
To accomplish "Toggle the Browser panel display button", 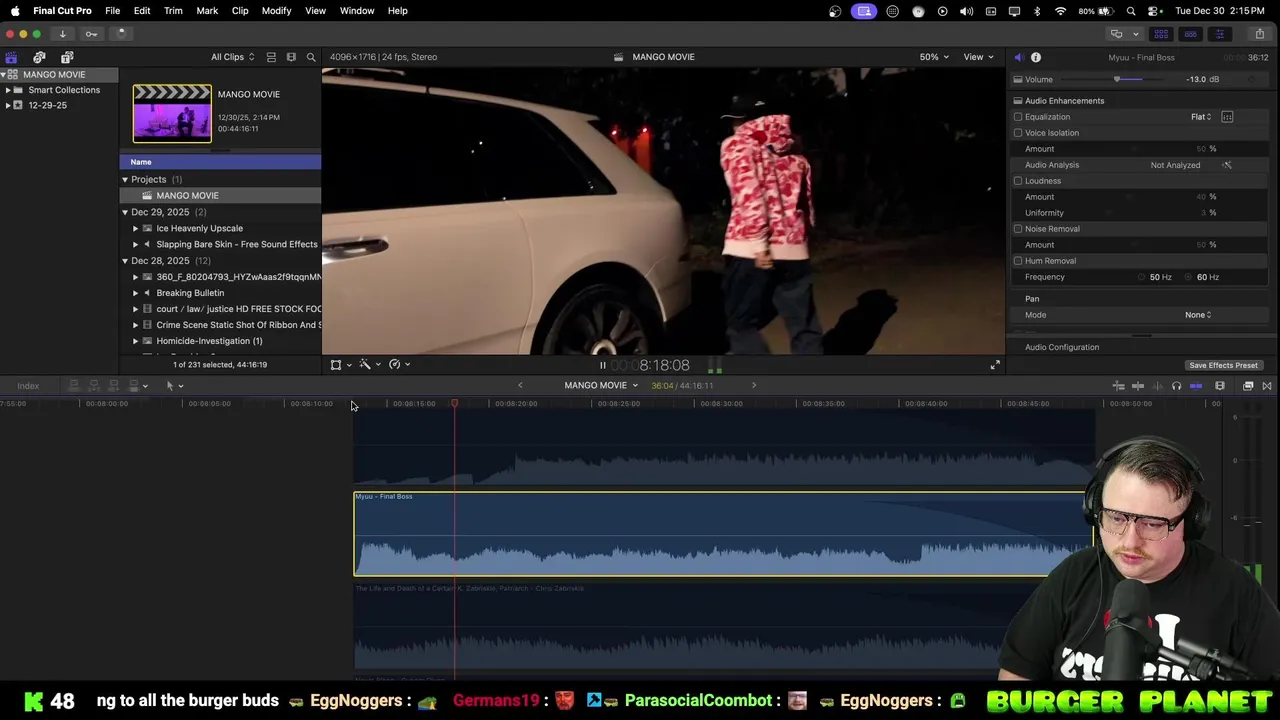I will (x=1161, y=34).
